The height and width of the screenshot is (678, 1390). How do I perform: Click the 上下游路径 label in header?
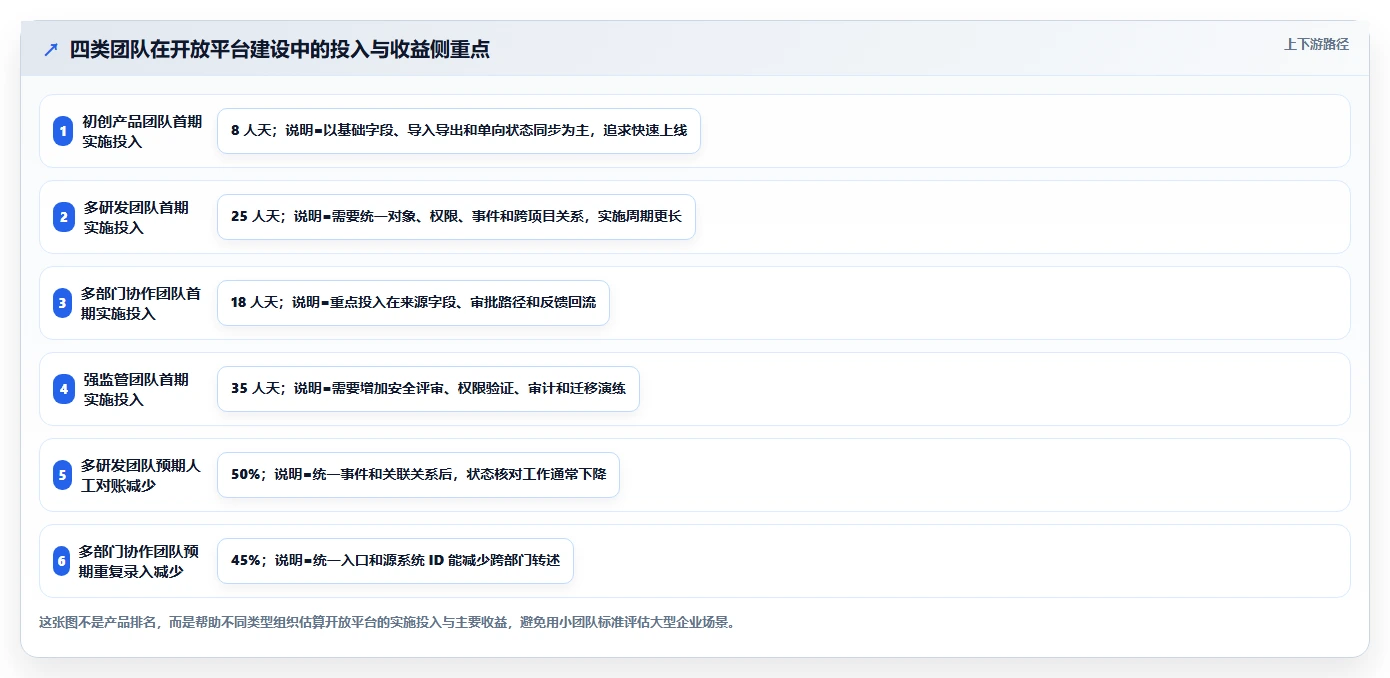coord(1316,44)
